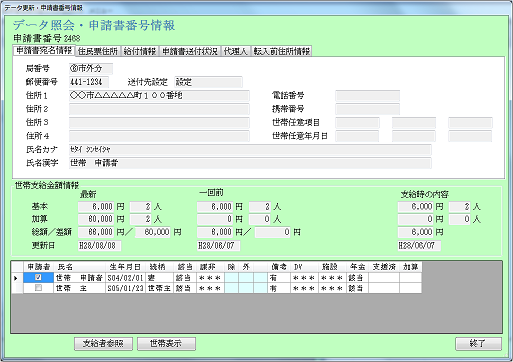
Task: Open the 申請書宛名情報 tab
Action: point(44,51)
